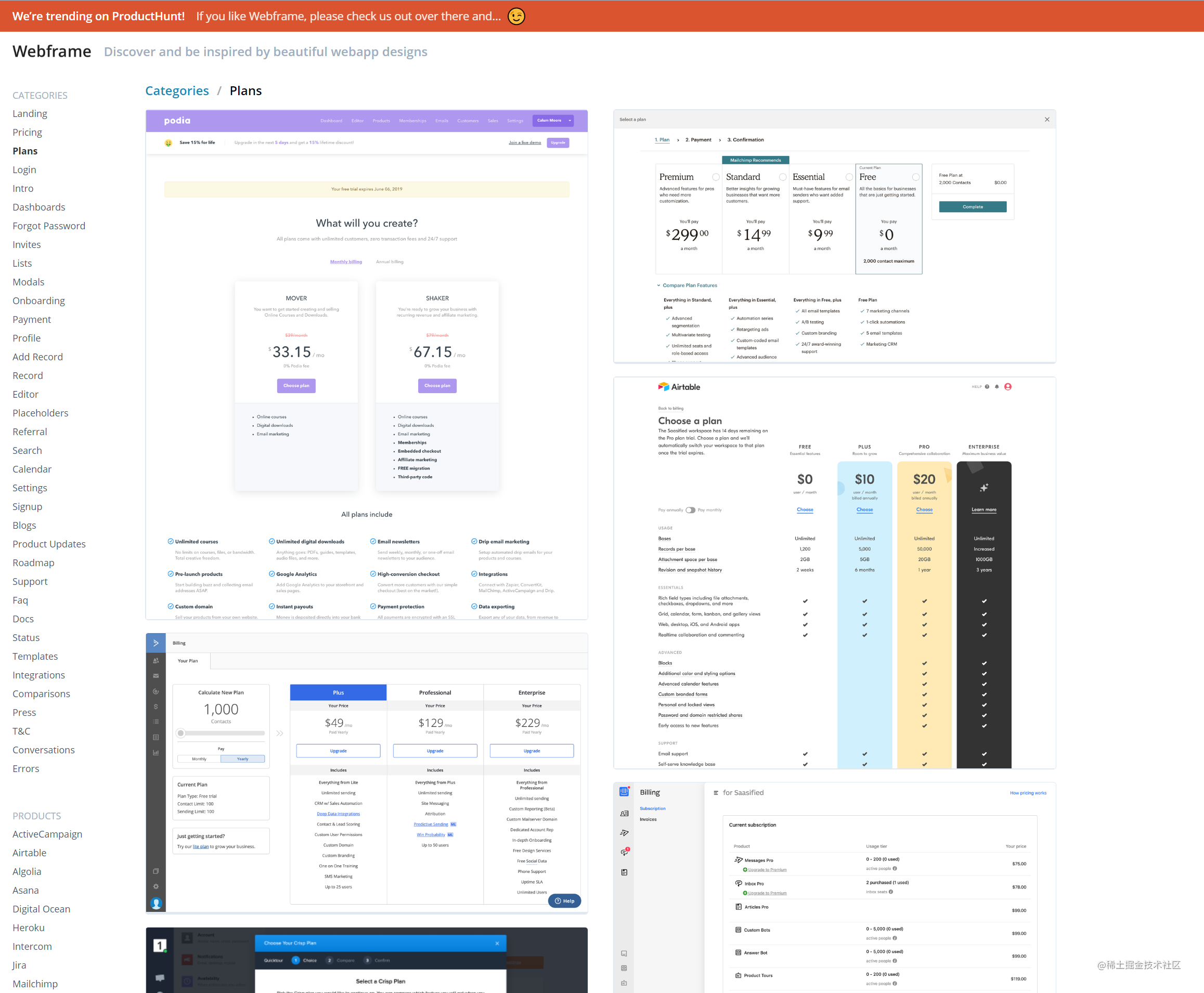Click the Help button in ActiveCampaign thumbnail
The image size is (1204, 993).
point(564,901)
